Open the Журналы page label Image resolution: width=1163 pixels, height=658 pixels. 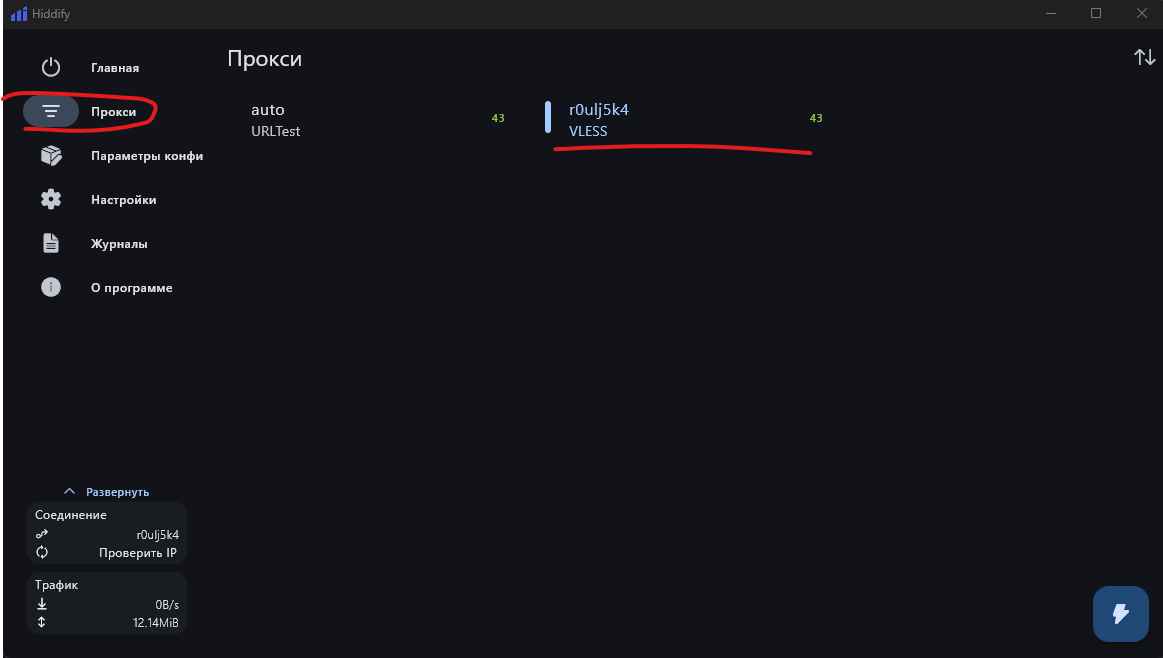tap(119, 243)
